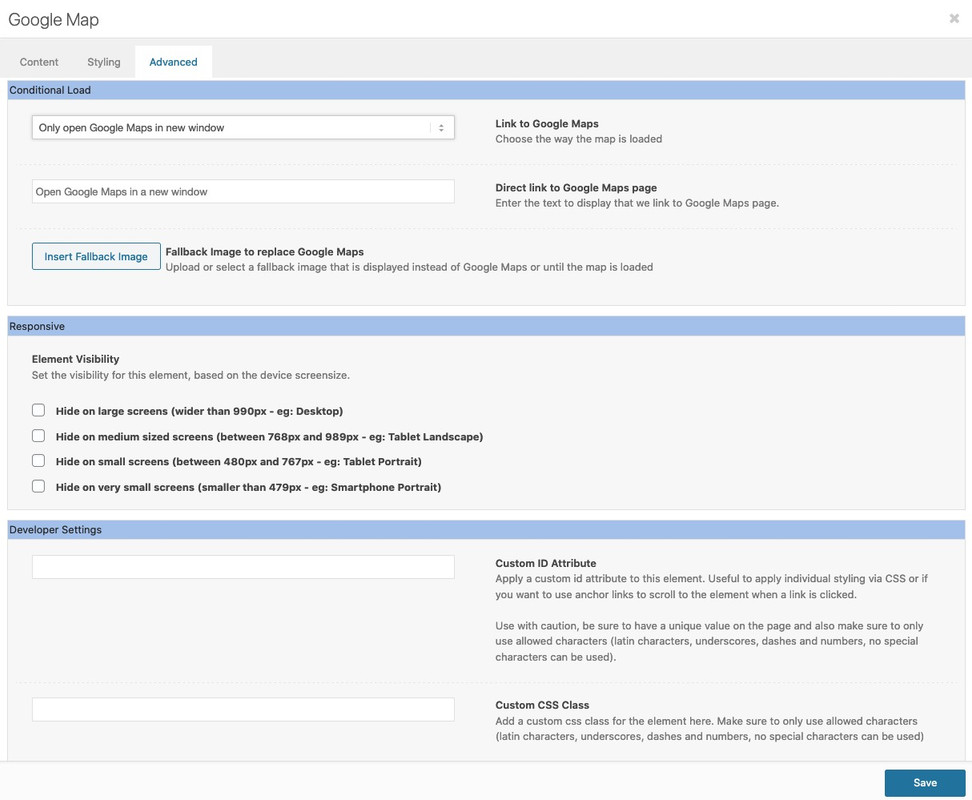Enable Hide on large screens checkbox
Viewport: 972px width, 800px height.
click(38, 410)
